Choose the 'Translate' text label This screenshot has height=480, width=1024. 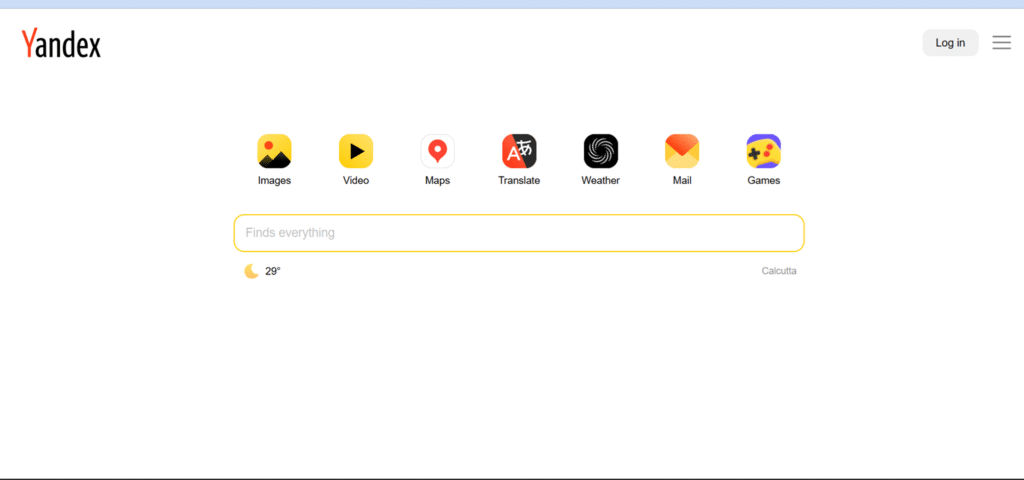click(519, 181)
